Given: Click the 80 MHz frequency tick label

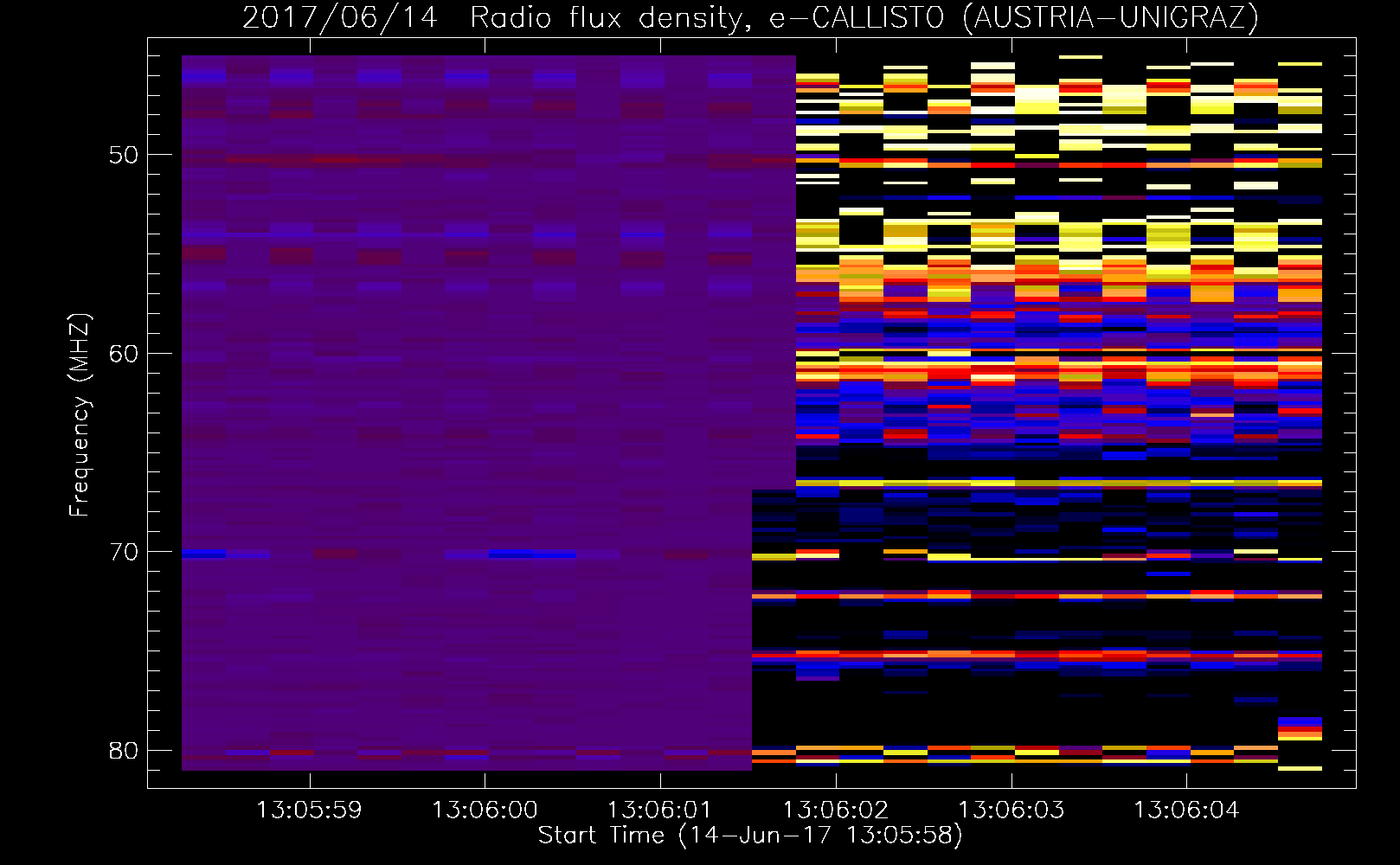Looking at the screenshot, I should (x=125, y=751).
